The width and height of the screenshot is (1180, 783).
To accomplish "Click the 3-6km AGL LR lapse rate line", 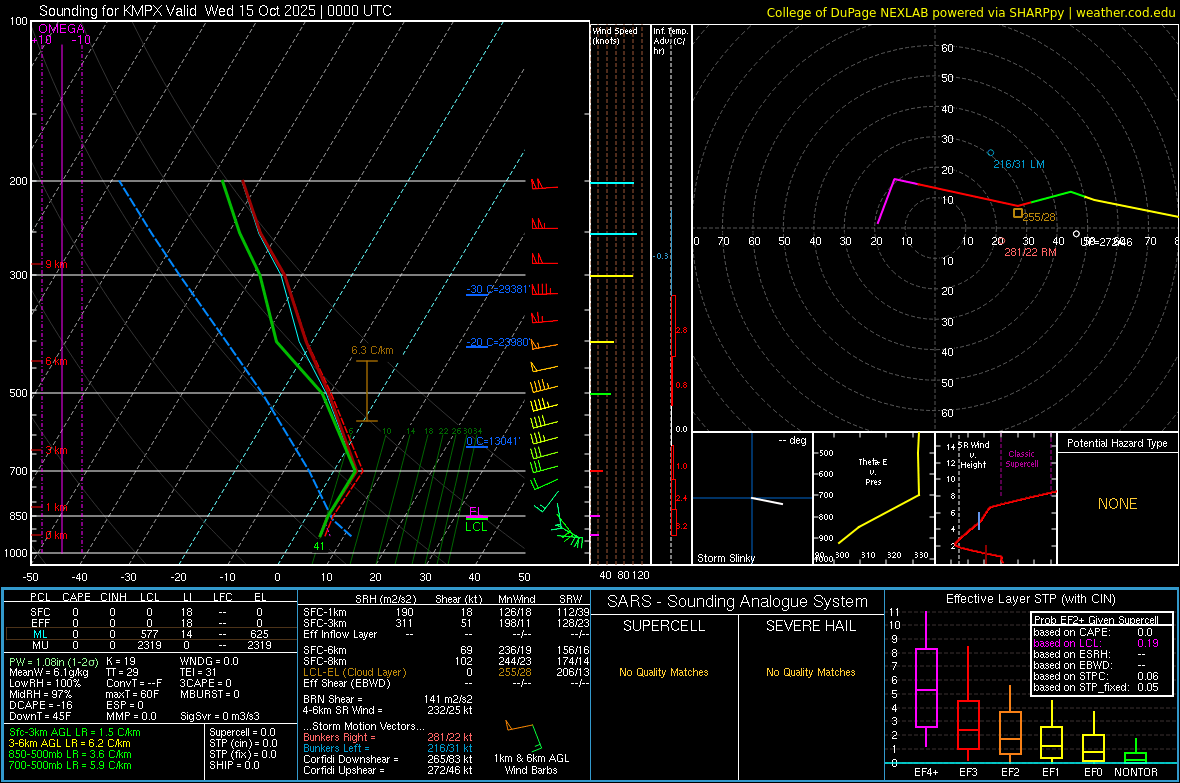I will [69, 743].
